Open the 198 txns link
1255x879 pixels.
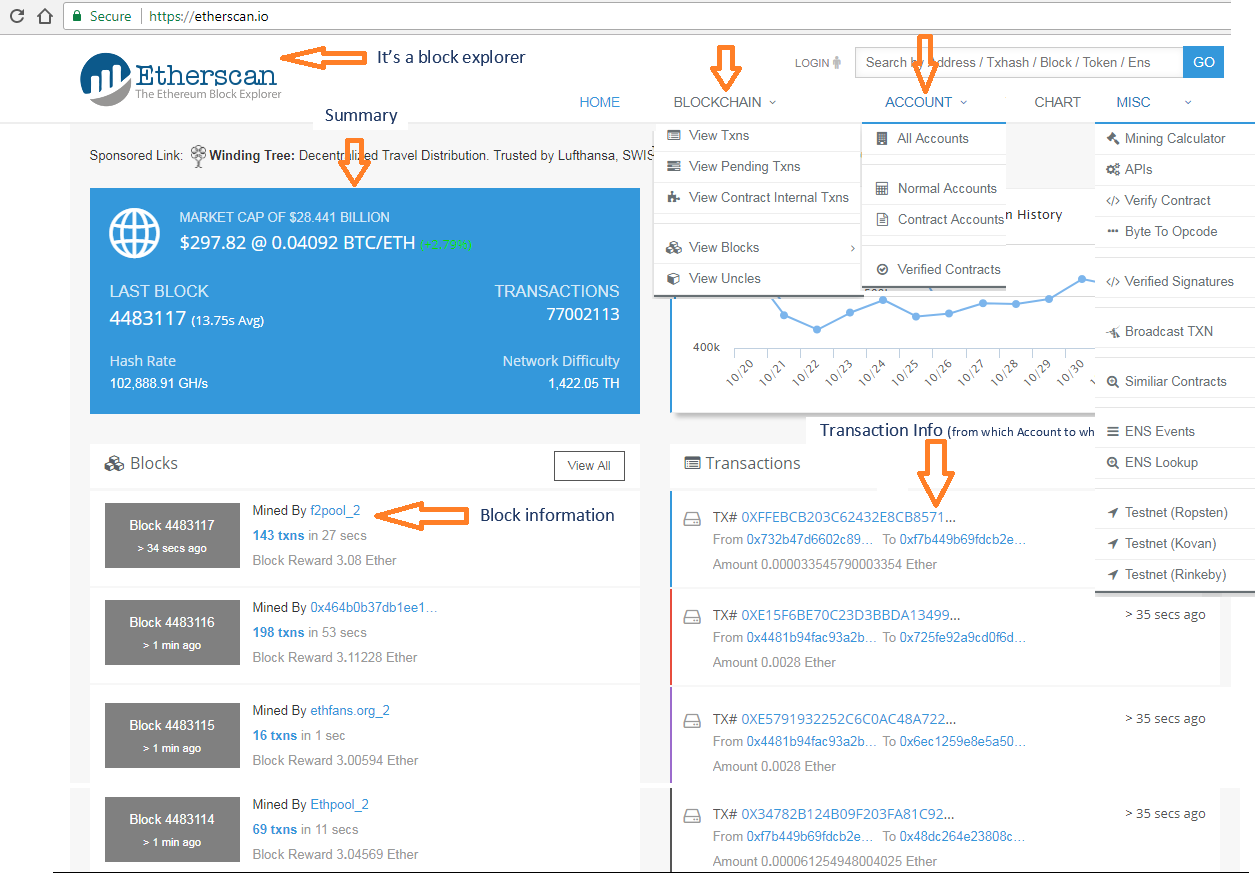[278, 633]
